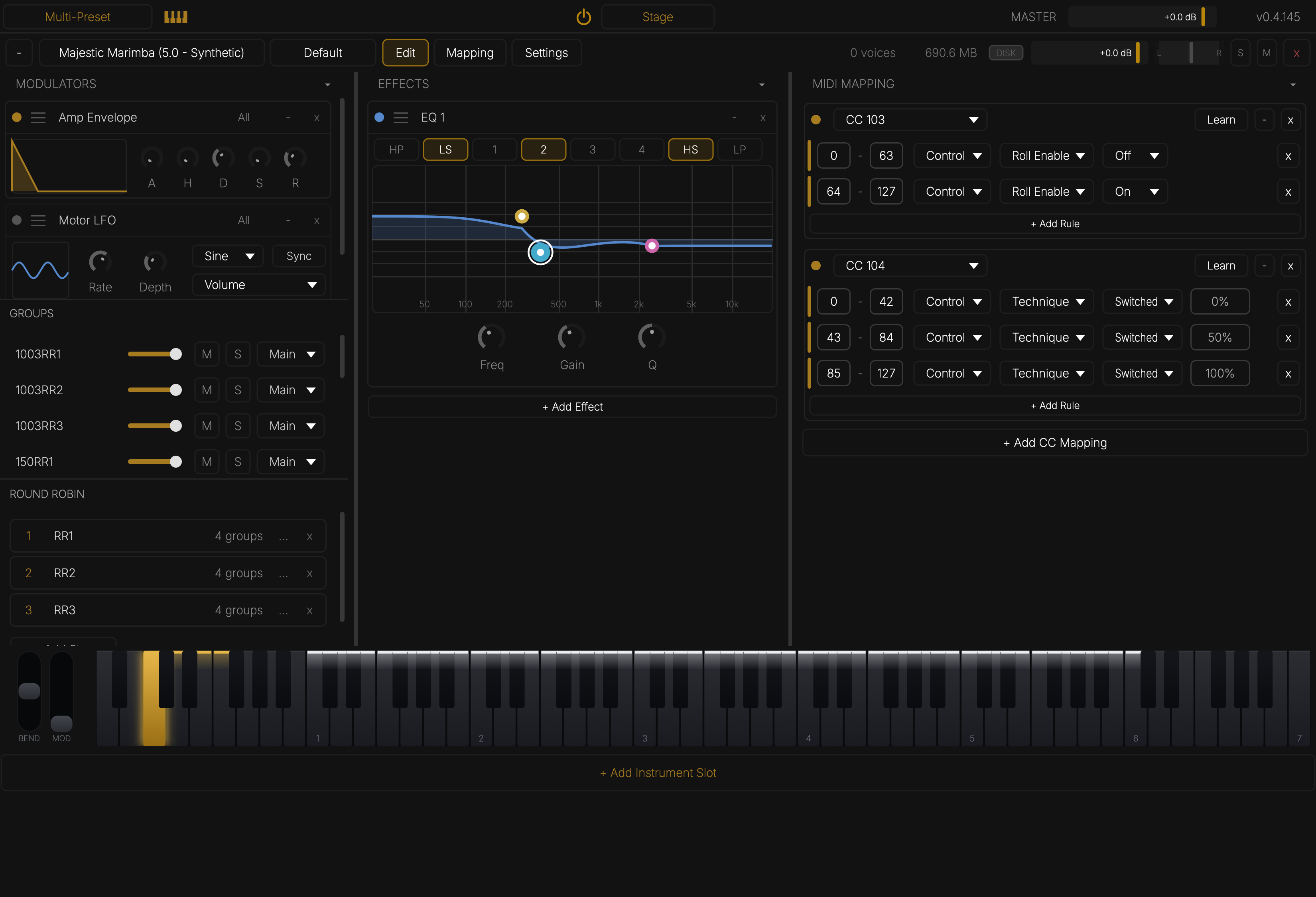Toggle the Amp Envelope enable dot
This screenshot has height=897, width=1316.
[x=17, y=117]
